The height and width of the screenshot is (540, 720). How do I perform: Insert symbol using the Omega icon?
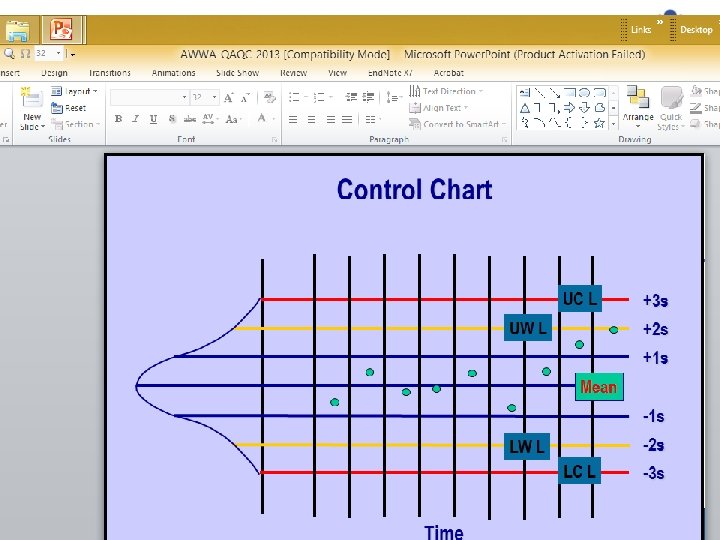pyautogui.click(x=26, y=54)
